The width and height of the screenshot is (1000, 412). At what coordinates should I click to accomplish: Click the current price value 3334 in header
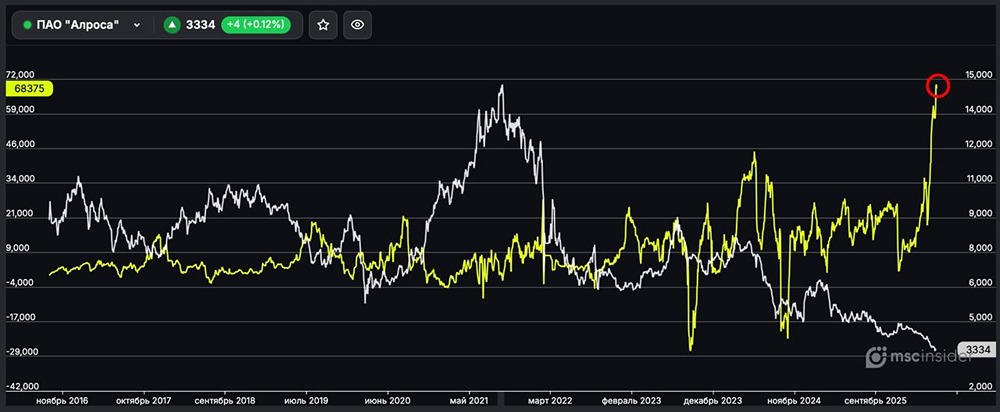(200, 25)
